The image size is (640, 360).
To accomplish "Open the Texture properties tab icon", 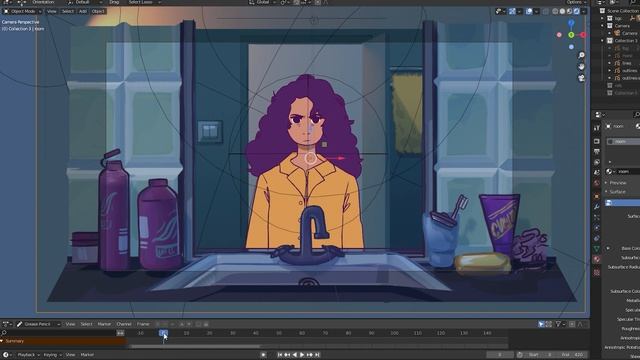I will pyautogui.click(x=597, y=272).
